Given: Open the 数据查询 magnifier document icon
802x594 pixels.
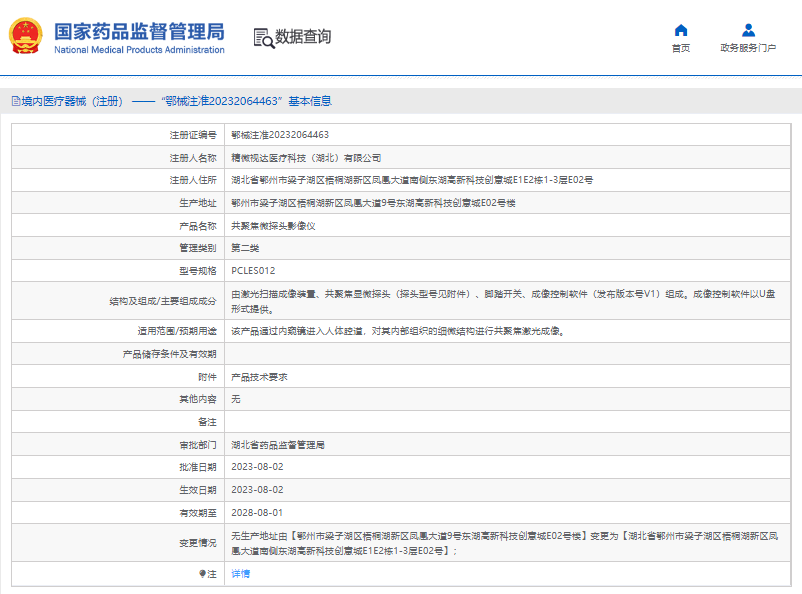Looking at the screenshot, I should pyautogui.click(x=264, y=38).
